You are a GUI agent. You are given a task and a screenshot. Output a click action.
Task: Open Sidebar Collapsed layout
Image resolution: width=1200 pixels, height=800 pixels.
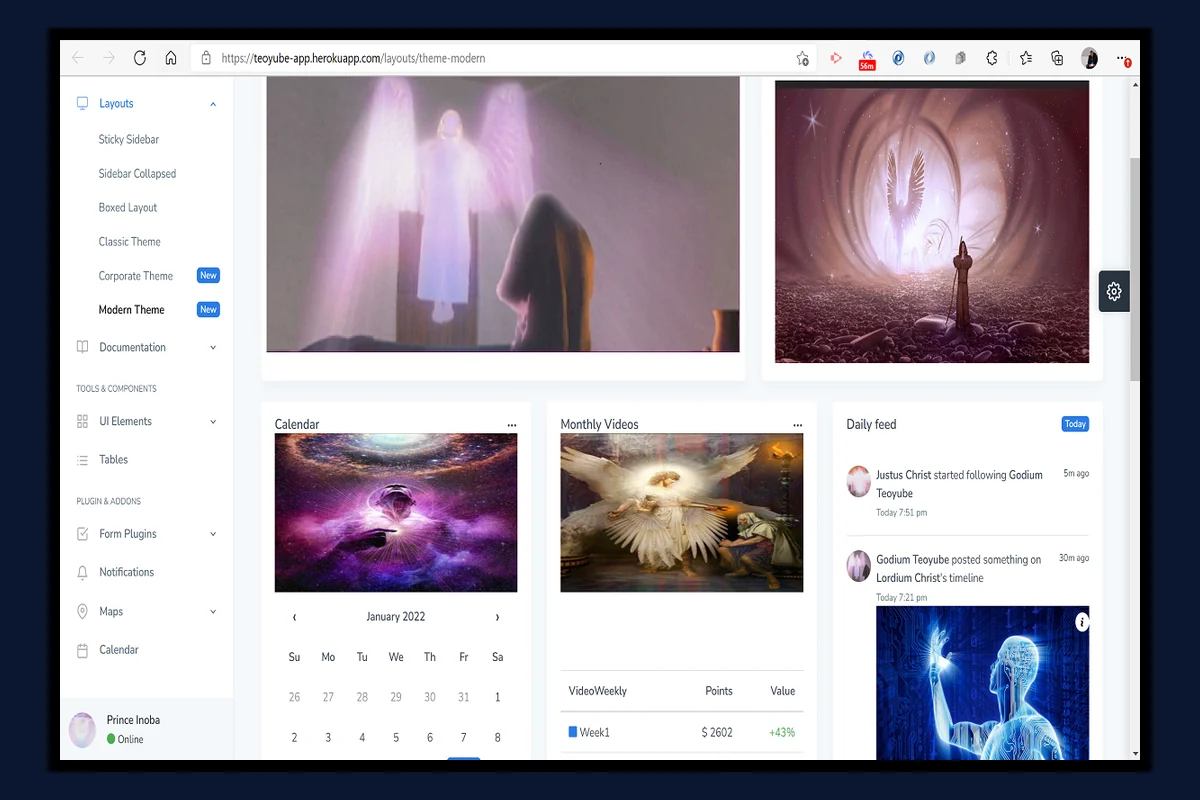coord(137,173)
